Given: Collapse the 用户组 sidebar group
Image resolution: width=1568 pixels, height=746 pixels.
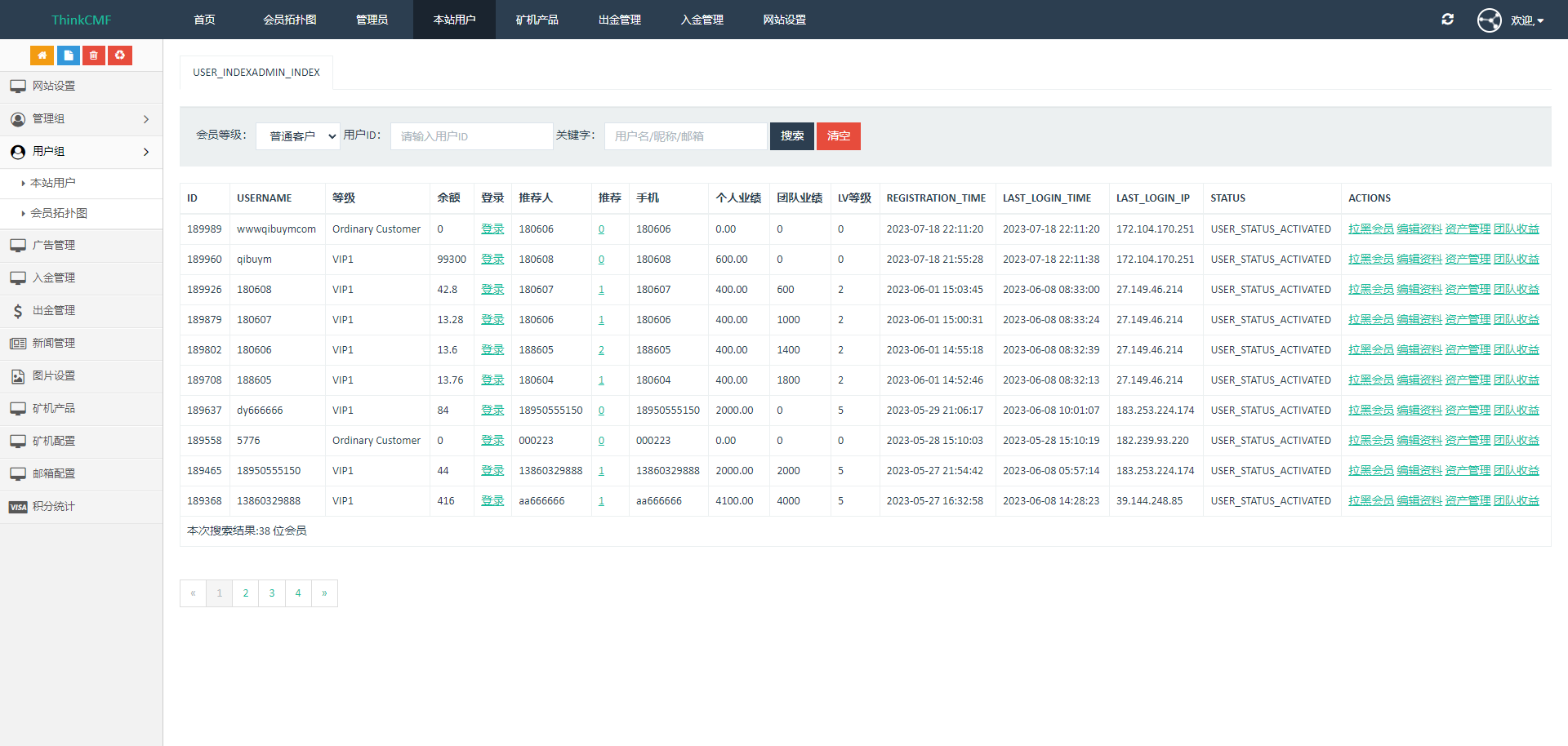Looking at the screenshot, I should pyautogui.click(x=81, y=152).
